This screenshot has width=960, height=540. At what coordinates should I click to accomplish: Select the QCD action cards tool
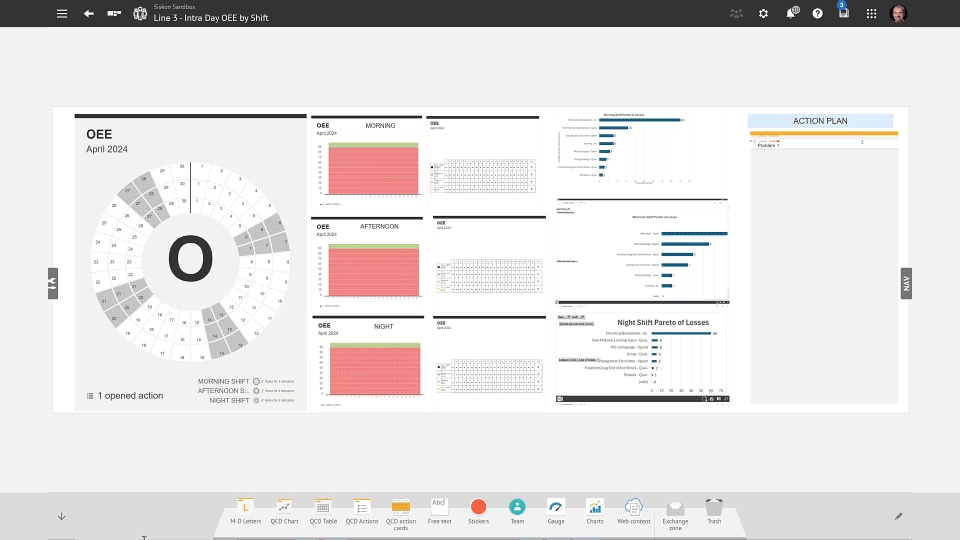point(401,514)
